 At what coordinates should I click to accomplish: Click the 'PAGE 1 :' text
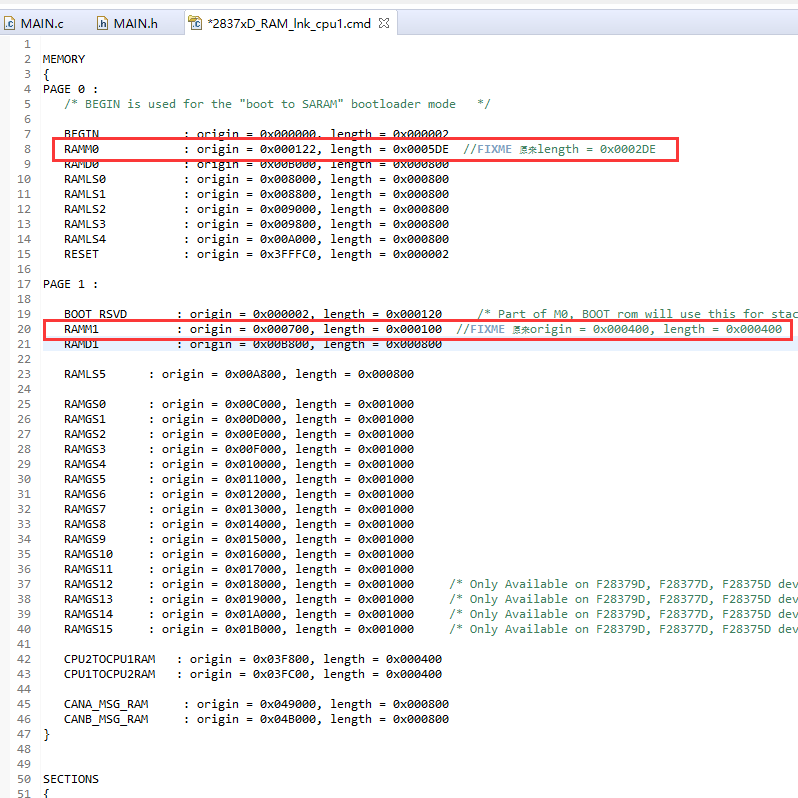pos(70,284)
